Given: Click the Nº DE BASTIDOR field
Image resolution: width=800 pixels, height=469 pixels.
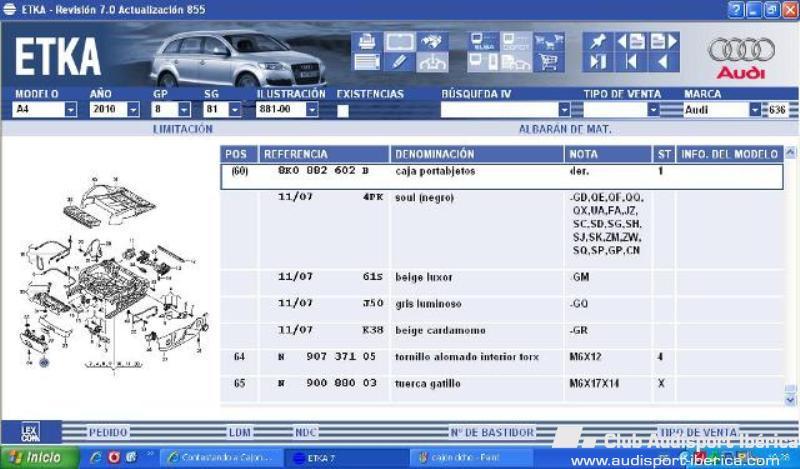Looking at the screenshot, I should pos(492,433).
